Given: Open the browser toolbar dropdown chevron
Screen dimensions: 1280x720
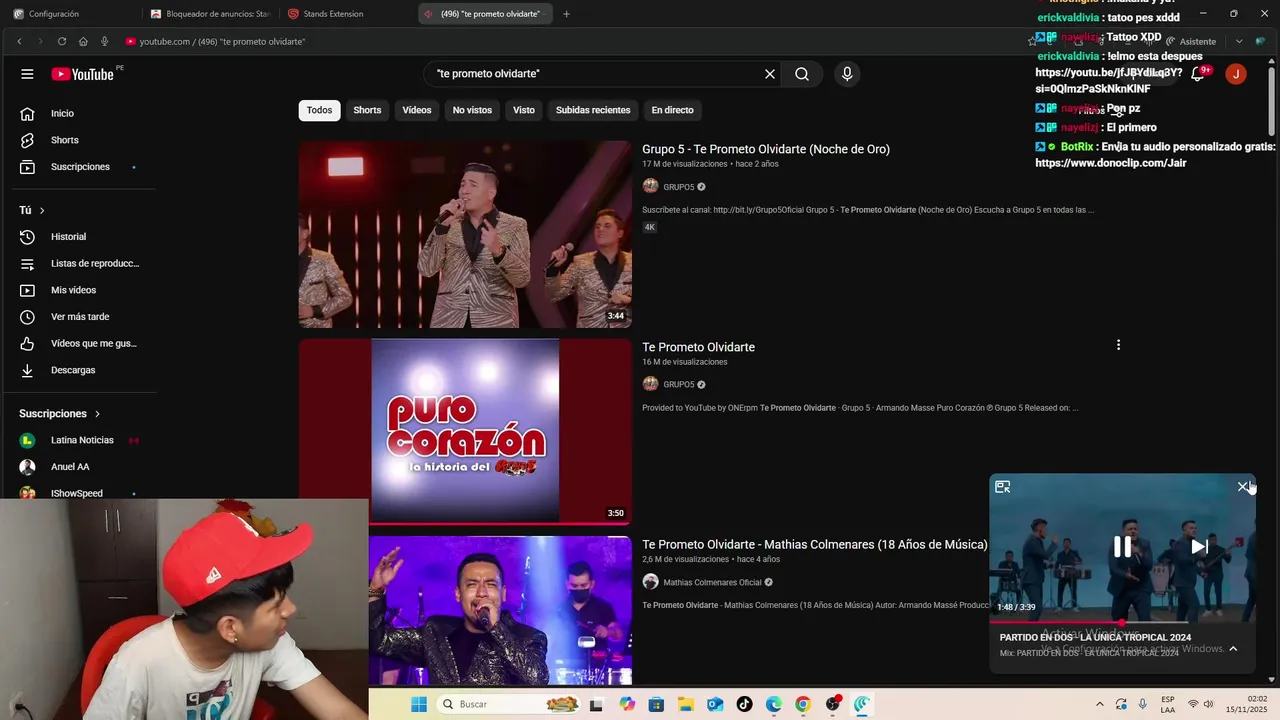Looking at the screenshot, I should (1239, 41).
